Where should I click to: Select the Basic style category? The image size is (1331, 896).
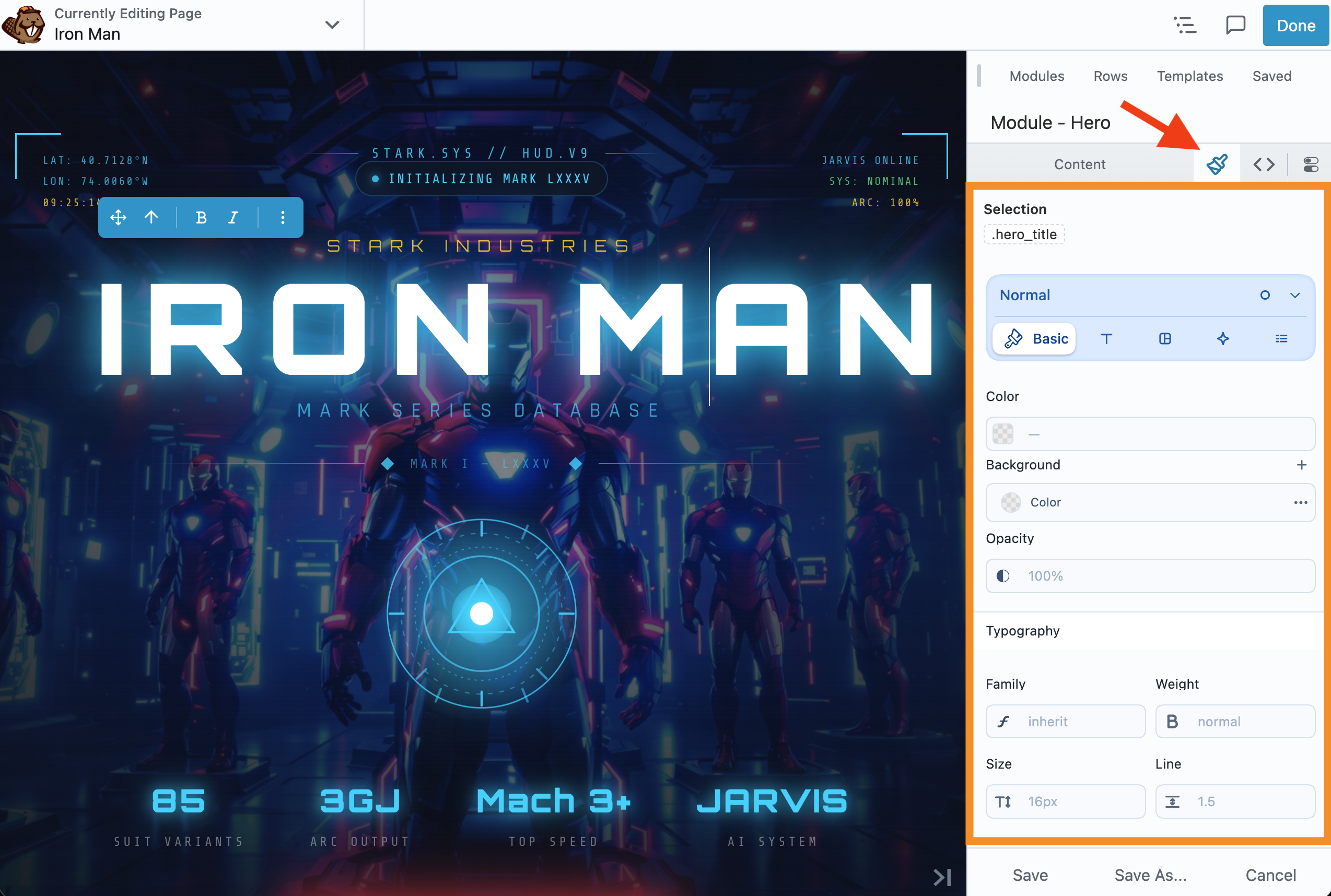point(1034,339)
